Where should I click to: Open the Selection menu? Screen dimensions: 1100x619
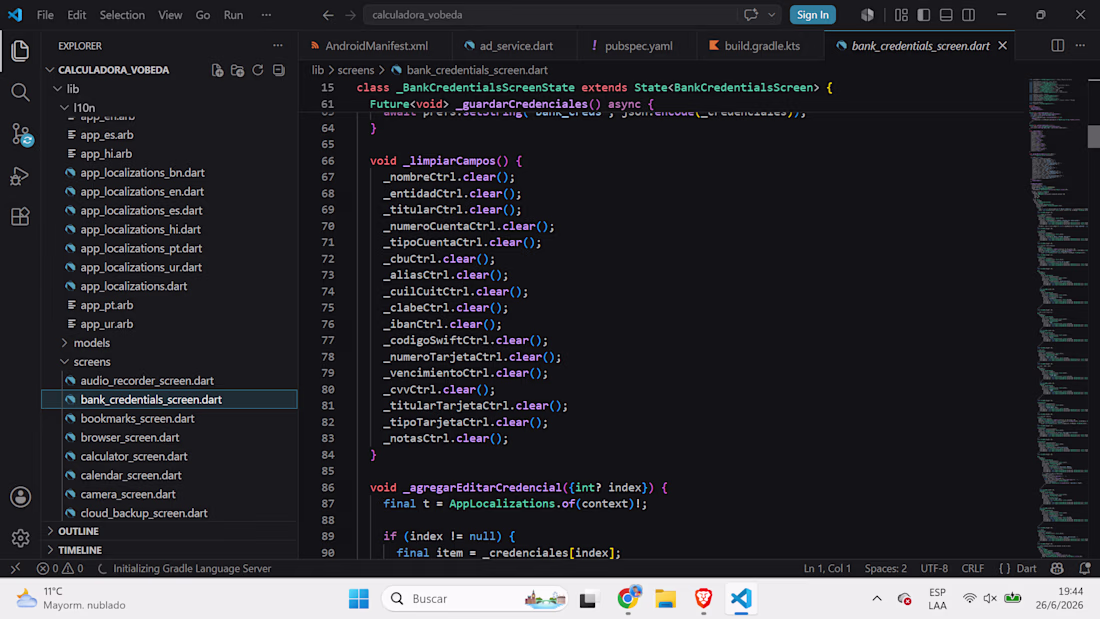(122, 15)
